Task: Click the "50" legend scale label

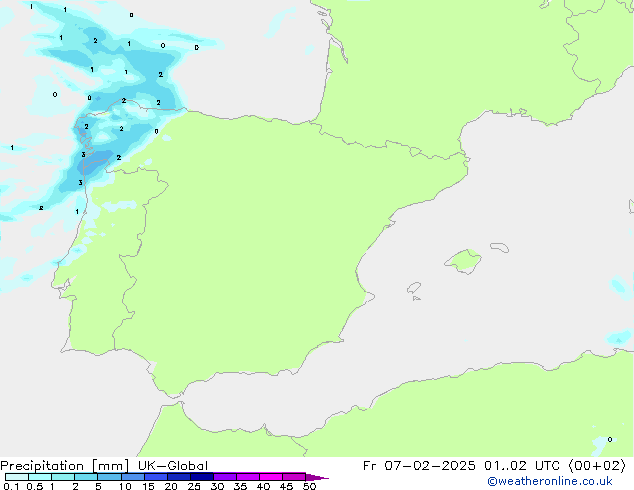Action: click(309, 486)
